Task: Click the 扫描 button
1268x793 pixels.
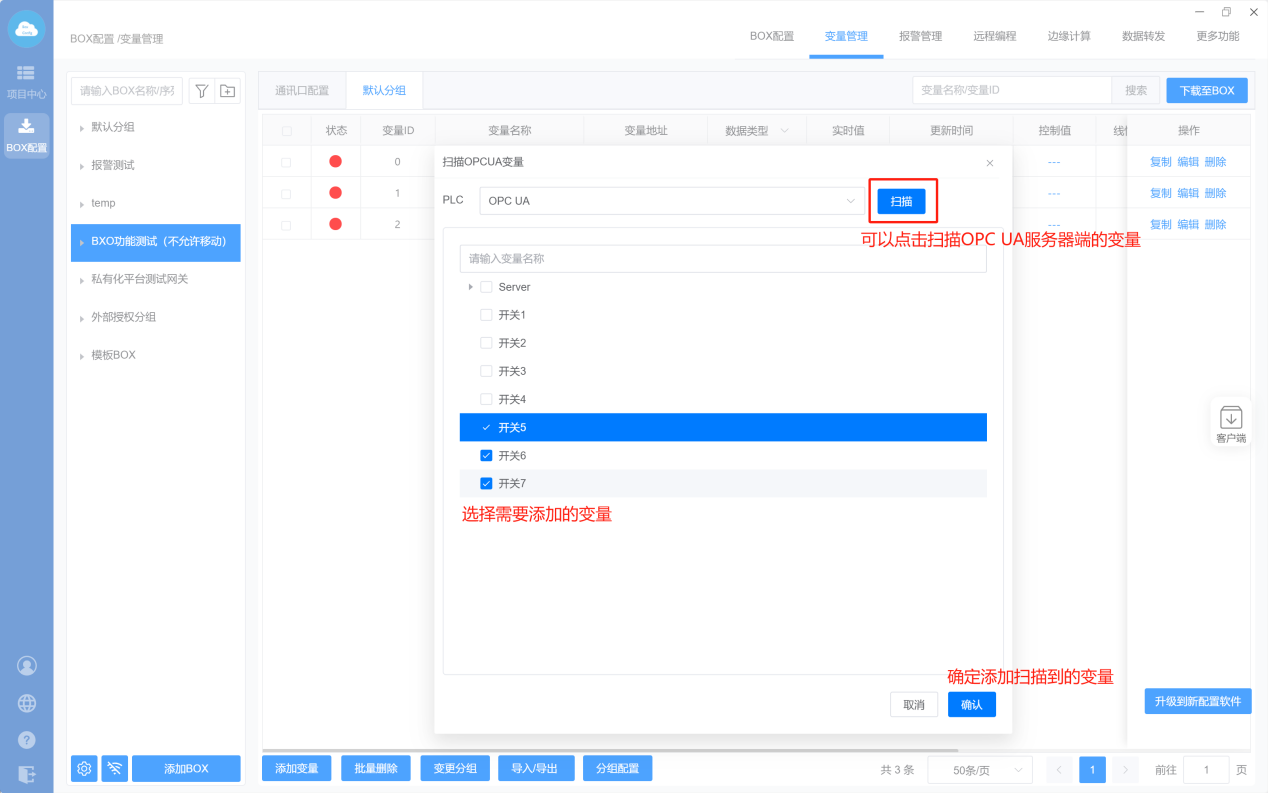Action: [x=901, y=201]
